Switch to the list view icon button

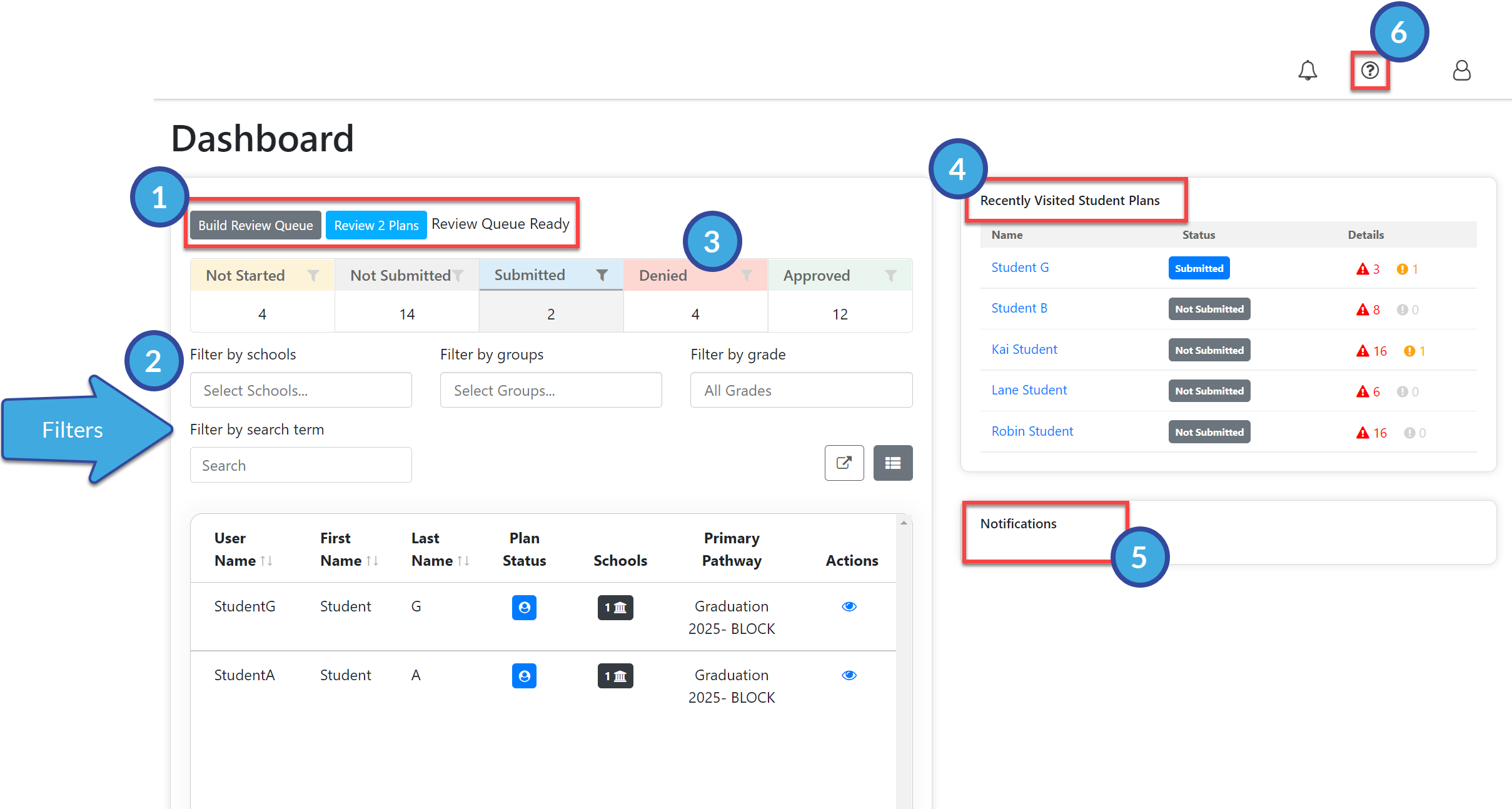point(893,463)
